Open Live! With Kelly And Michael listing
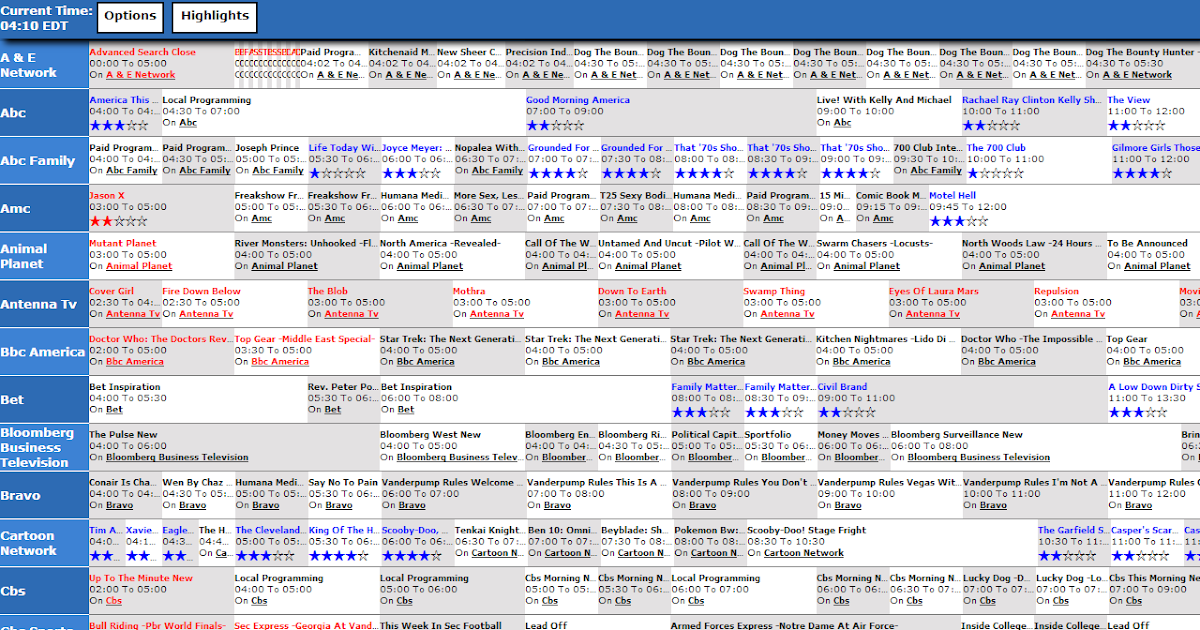This screenshot has width=1200, height=630. pyautogui.click(x=884, y=100)
